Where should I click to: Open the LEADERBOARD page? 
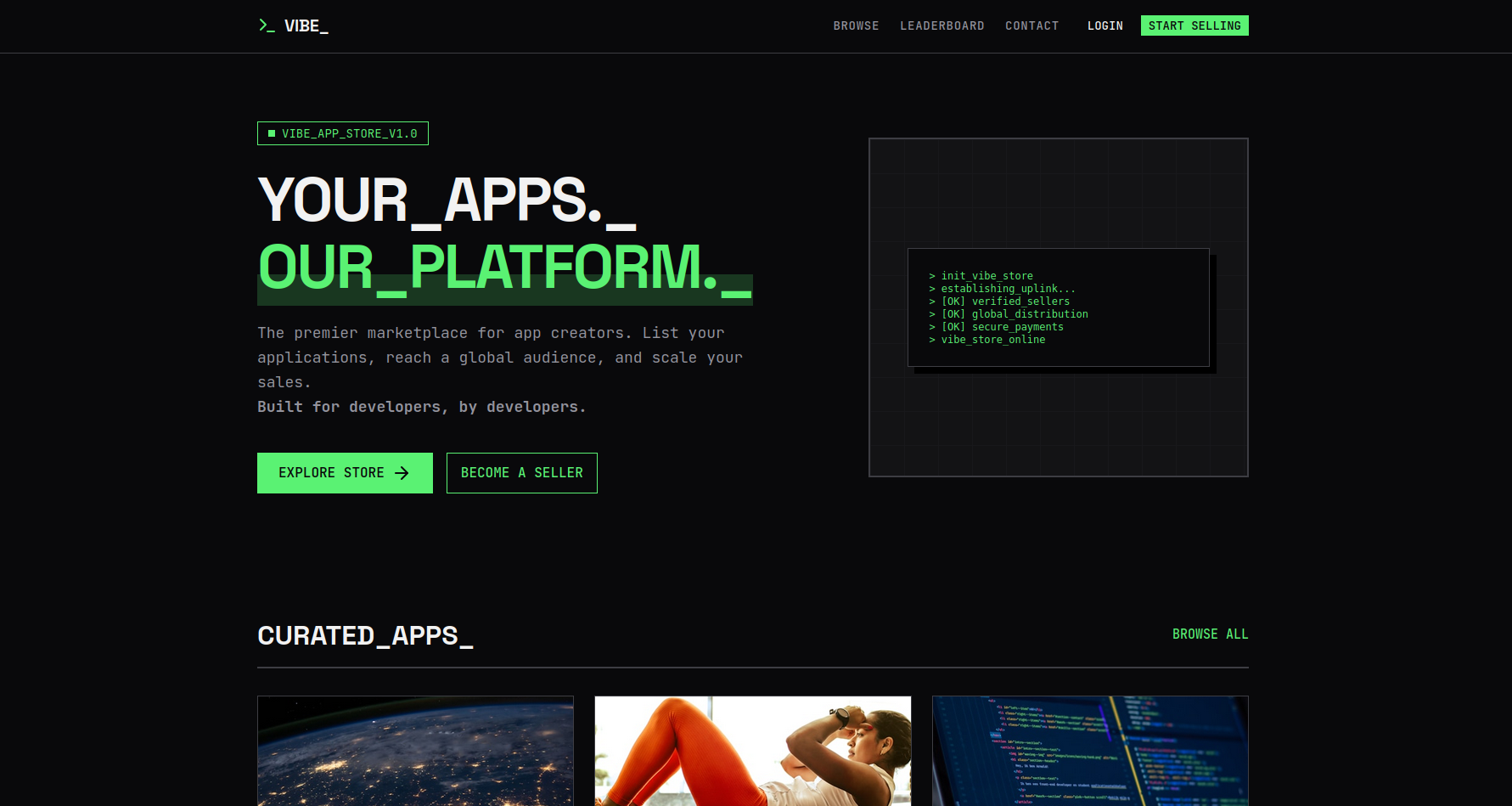[942, 25]
